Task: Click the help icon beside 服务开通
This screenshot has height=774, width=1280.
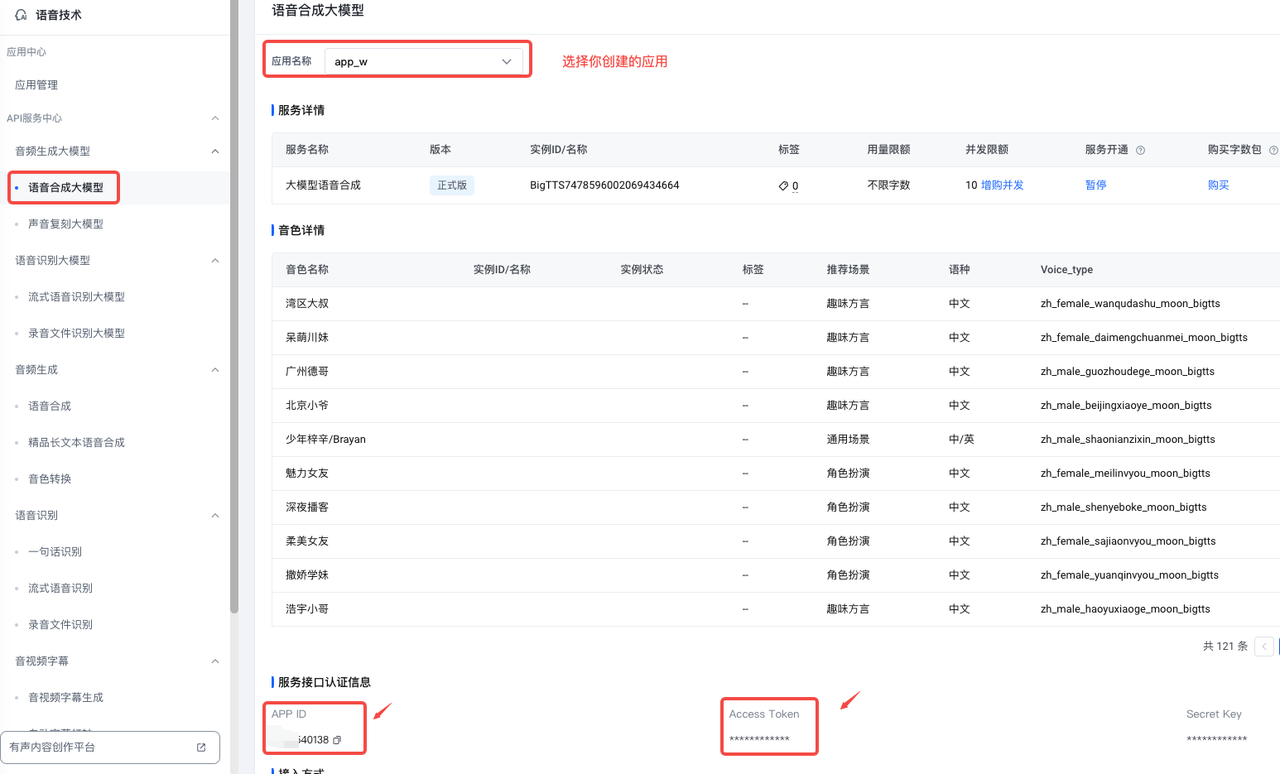Action: [x=1140, y=150]
